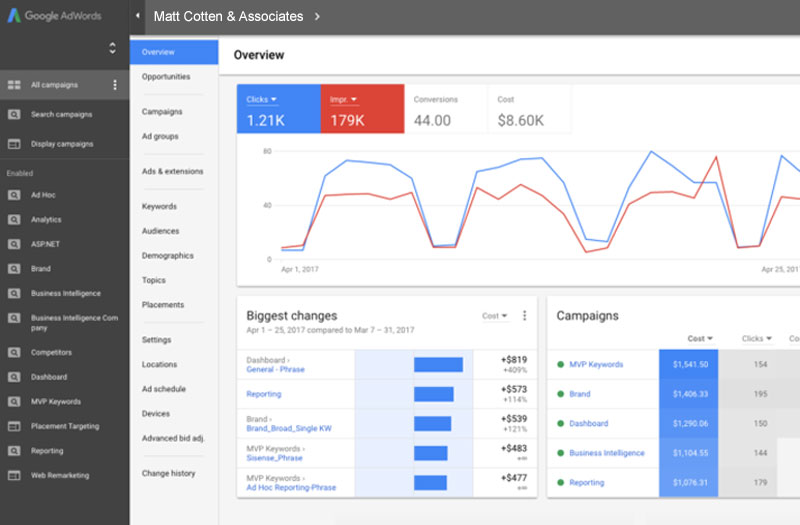Select Topics in navigation
This screenshot has width=800, height=525.
click(154, 280)
